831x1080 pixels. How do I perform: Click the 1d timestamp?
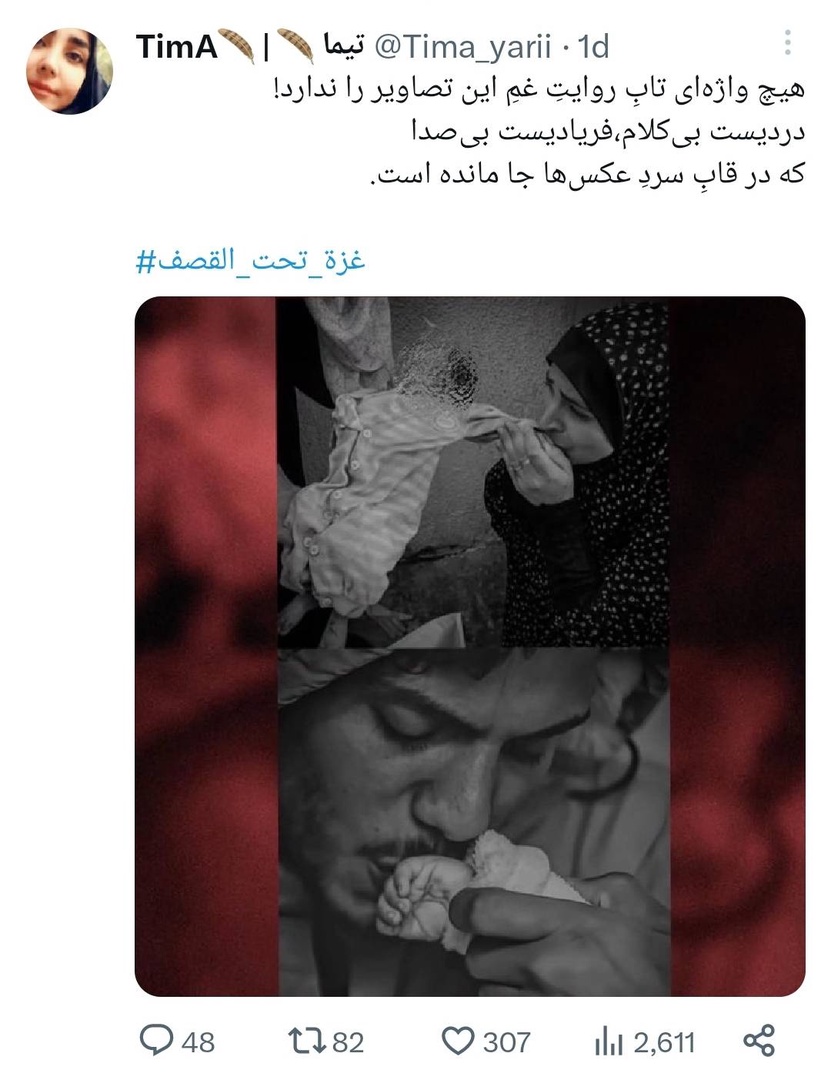(592, 47)
